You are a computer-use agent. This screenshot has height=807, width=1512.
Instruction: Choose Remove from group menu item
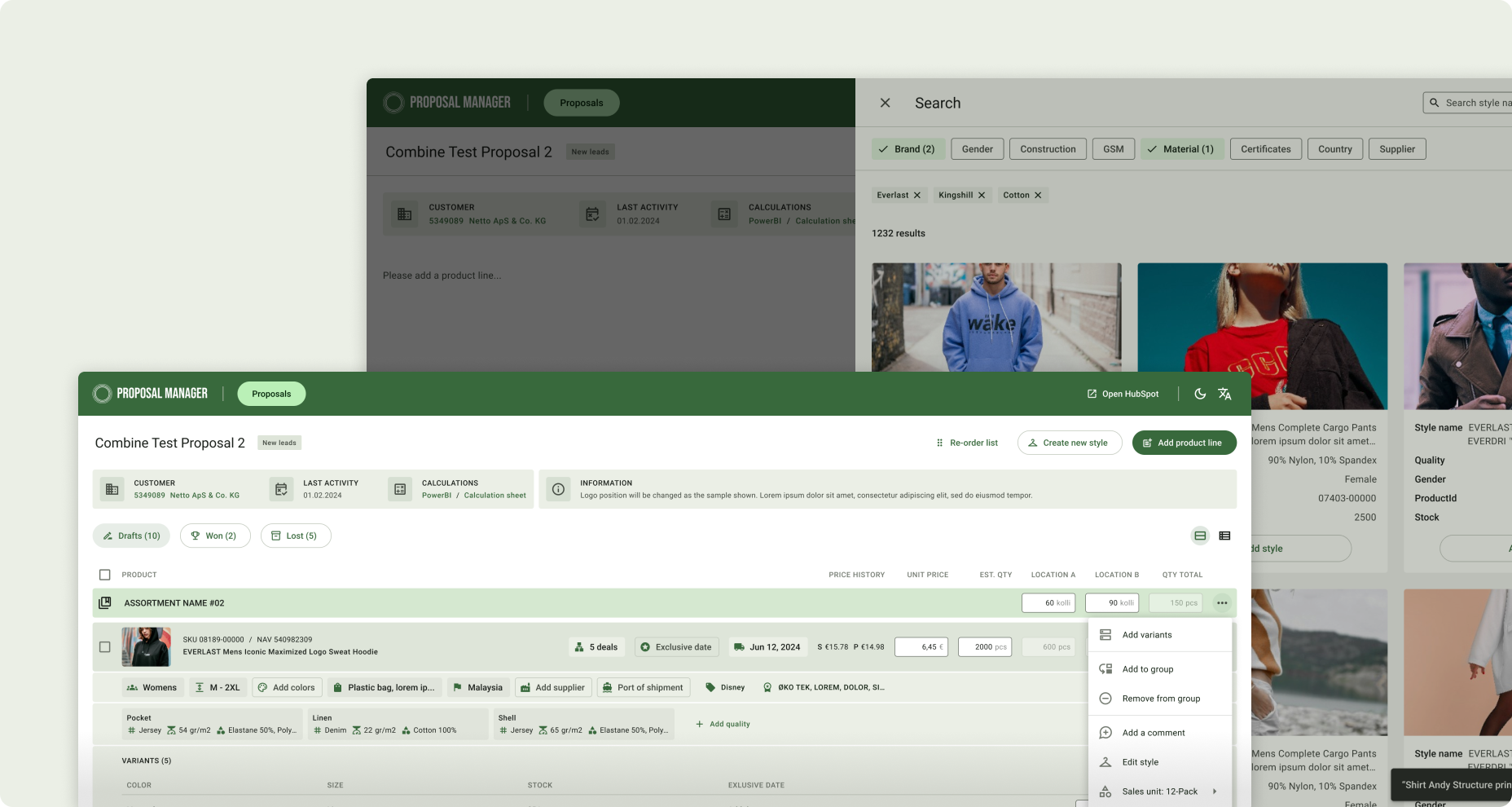tap(1159, 699)
